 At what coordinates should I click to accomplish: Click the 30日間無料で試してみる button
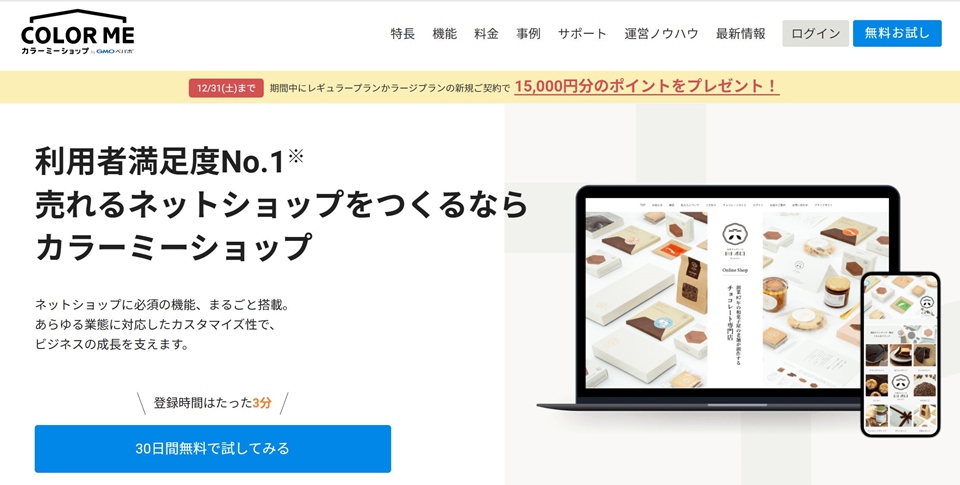coord(212,448)
